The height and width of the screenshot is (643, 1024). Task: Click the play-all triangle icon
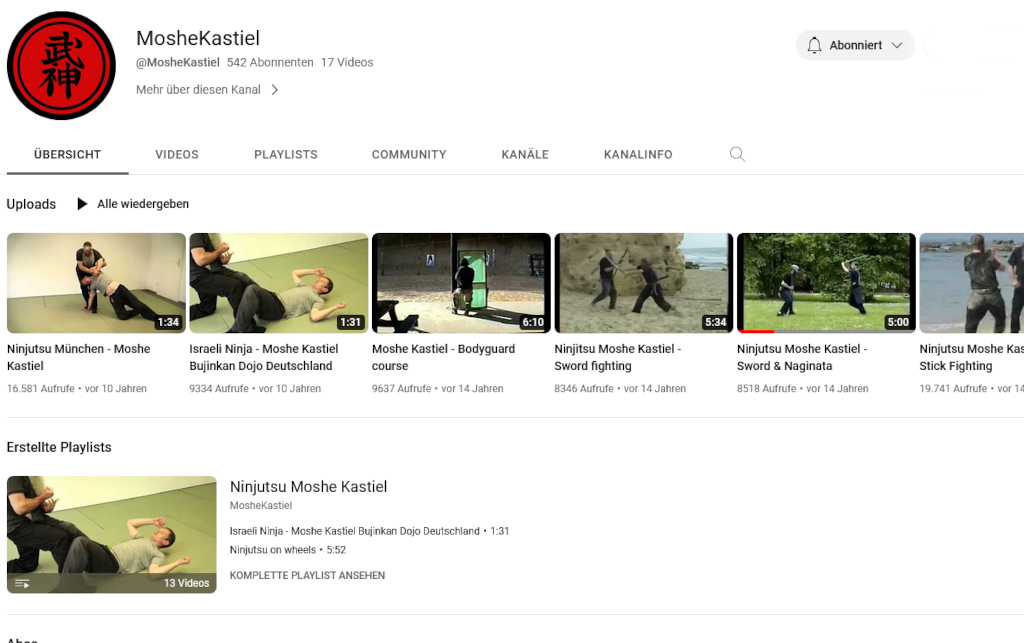point(82,204)
